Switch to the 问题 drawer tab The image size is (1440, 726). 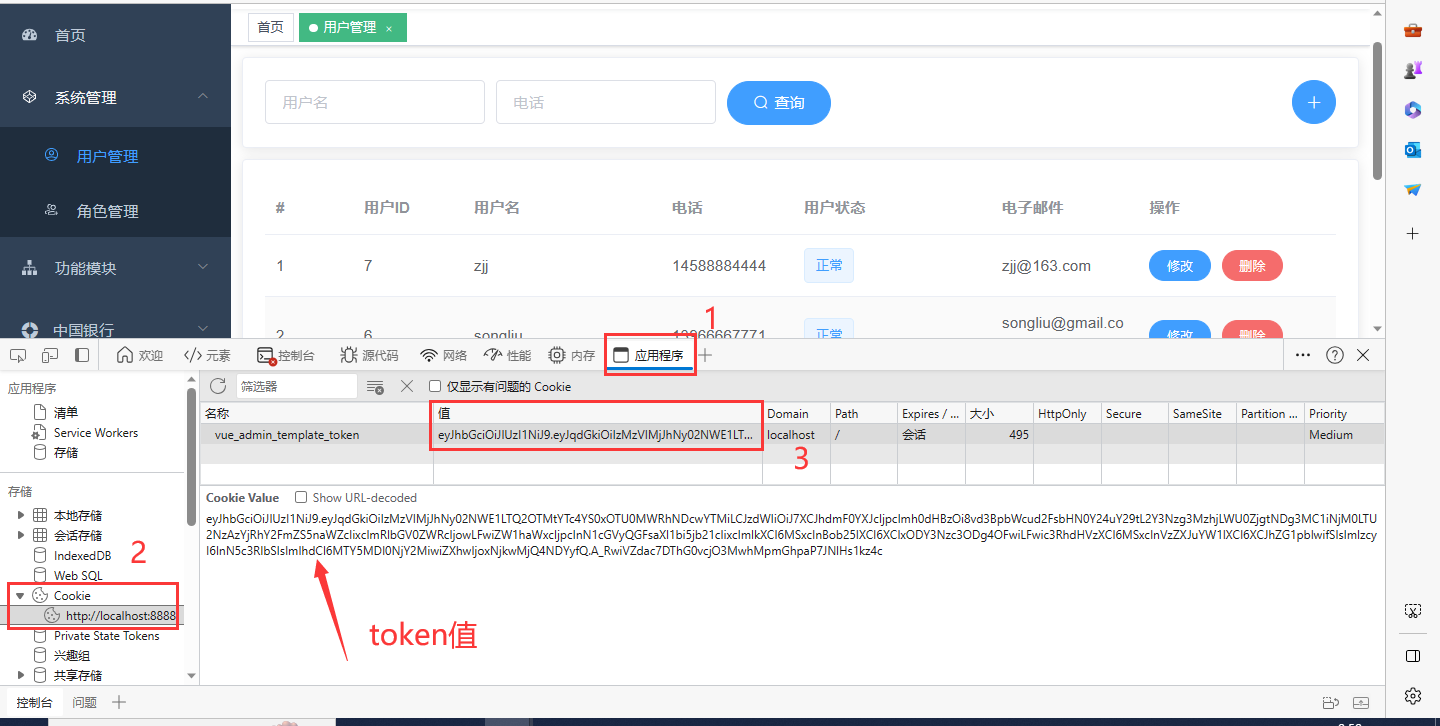[x=85, y=702]
